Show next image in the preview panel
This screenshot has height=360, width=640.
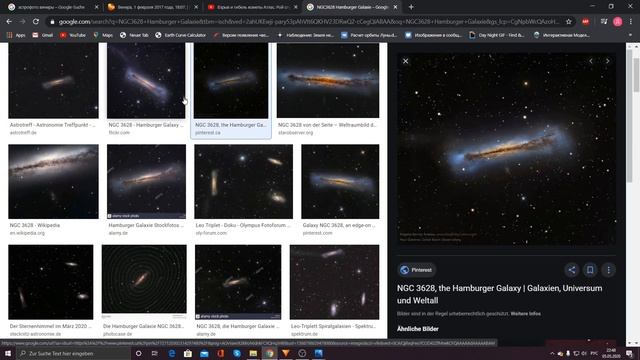[x=607, y=61]
